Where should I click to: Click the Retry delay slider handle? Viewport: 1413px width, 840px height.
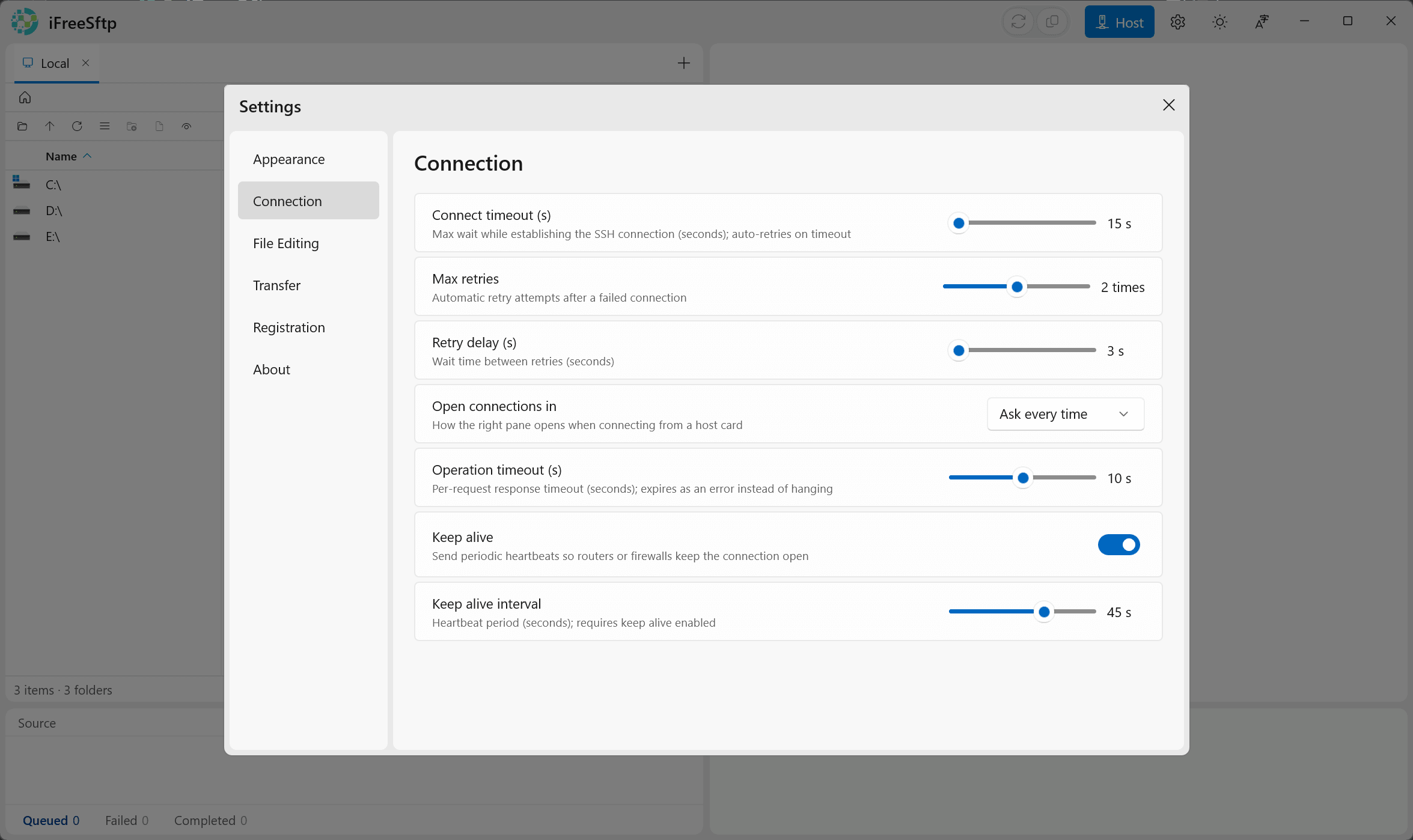(x=959, y=351)
